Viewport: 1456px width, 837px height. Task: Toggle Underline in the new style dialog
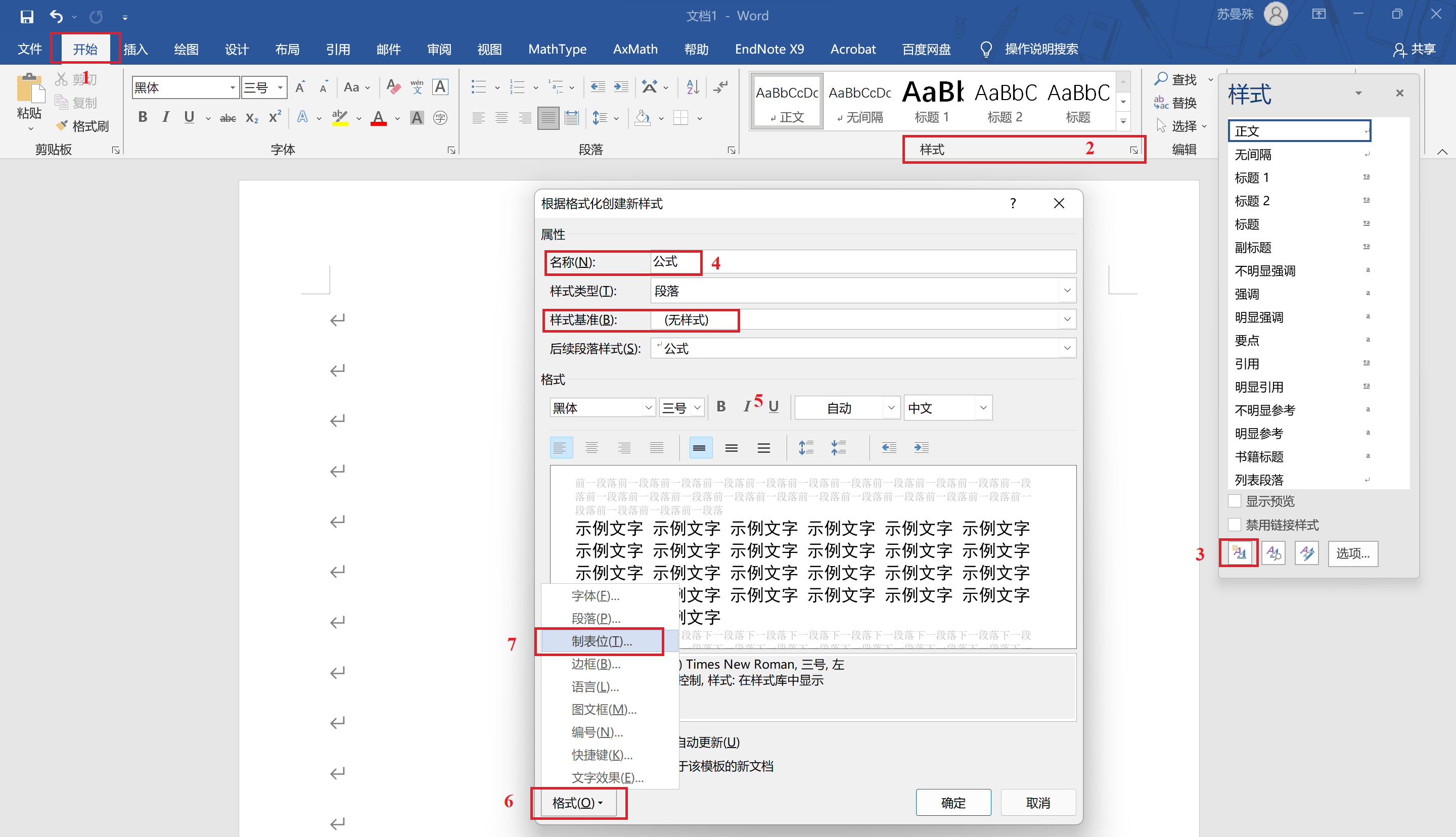(773, 407)
